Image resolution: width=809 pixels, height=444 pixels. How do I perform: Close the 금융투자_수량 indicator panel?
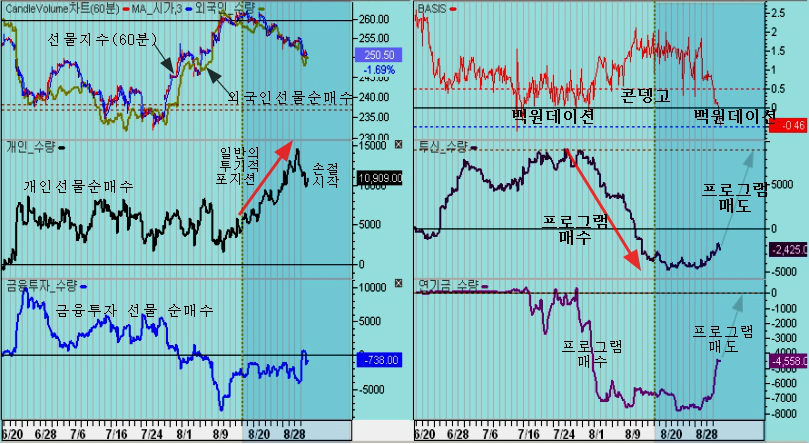(398, 283)
